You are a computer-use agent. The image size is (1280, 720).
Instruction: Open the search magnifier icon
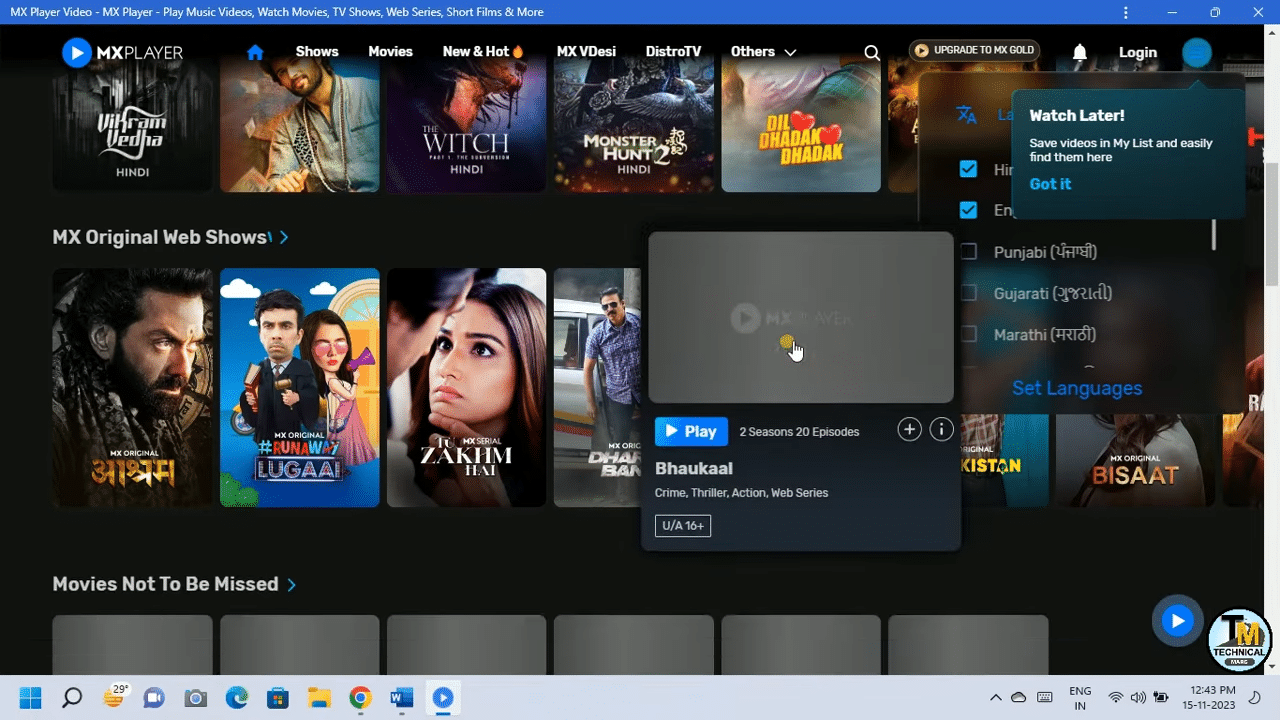[872, 53]
